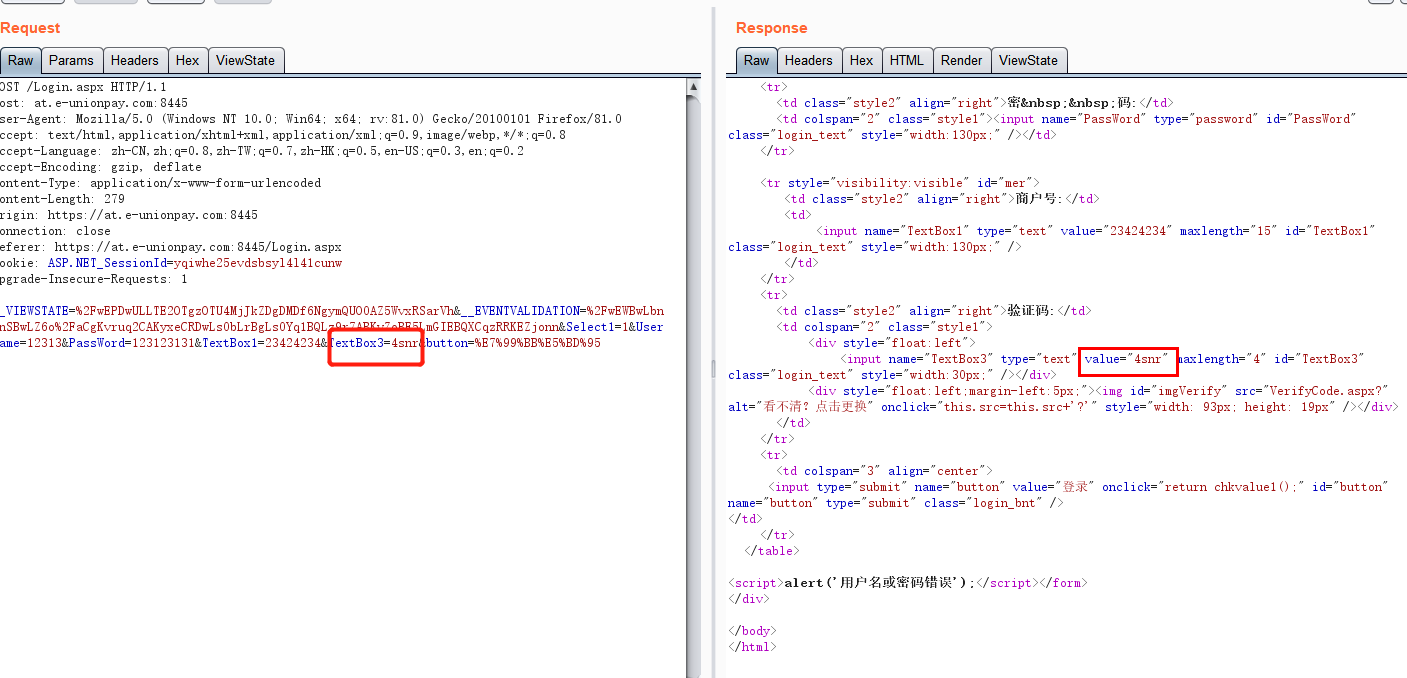1407x678 pixels.
Task: Click the value="登录" attribute
Action: click(x=1053, y=487)
